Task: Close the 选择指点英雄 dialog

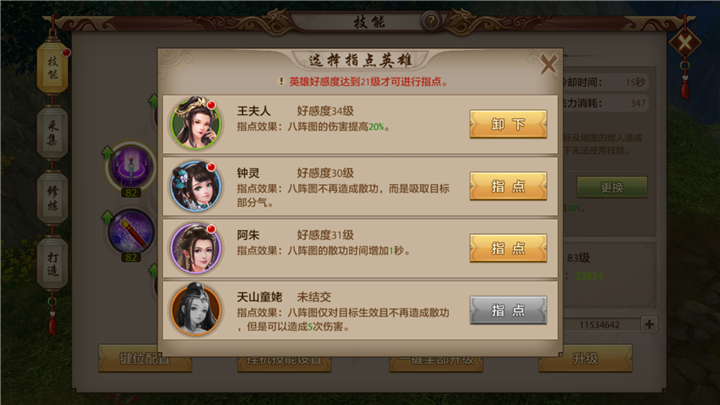Action: [x=548, y=64]
